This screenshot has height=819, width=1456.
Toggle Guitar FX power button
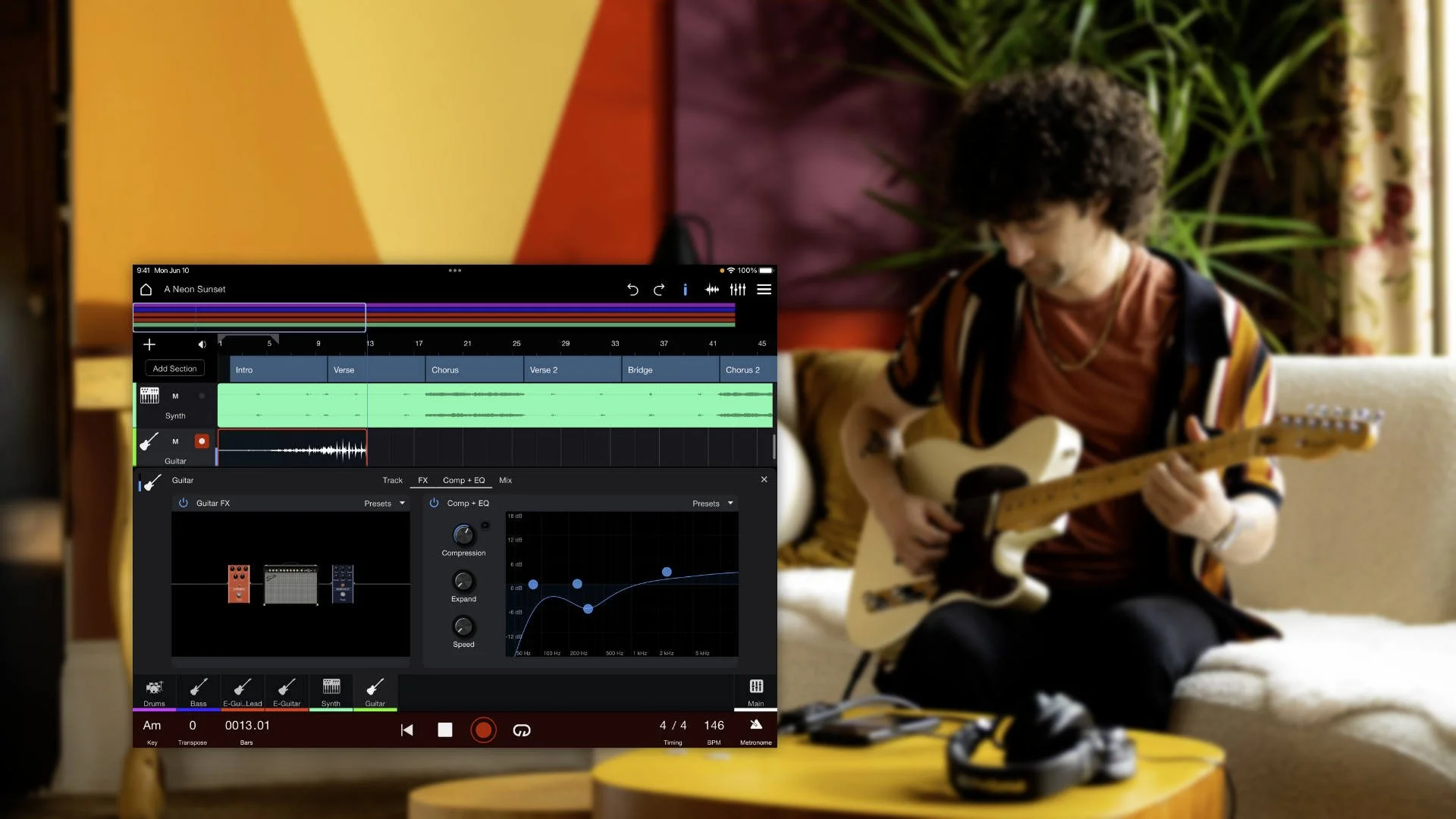pos(184,503)
